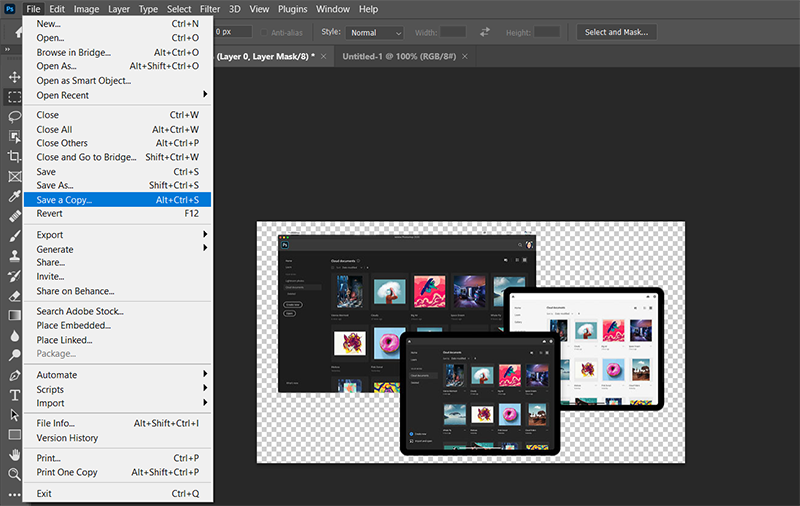Select the Crop tool
Screen dimensions: 800x506
[14, 156]
